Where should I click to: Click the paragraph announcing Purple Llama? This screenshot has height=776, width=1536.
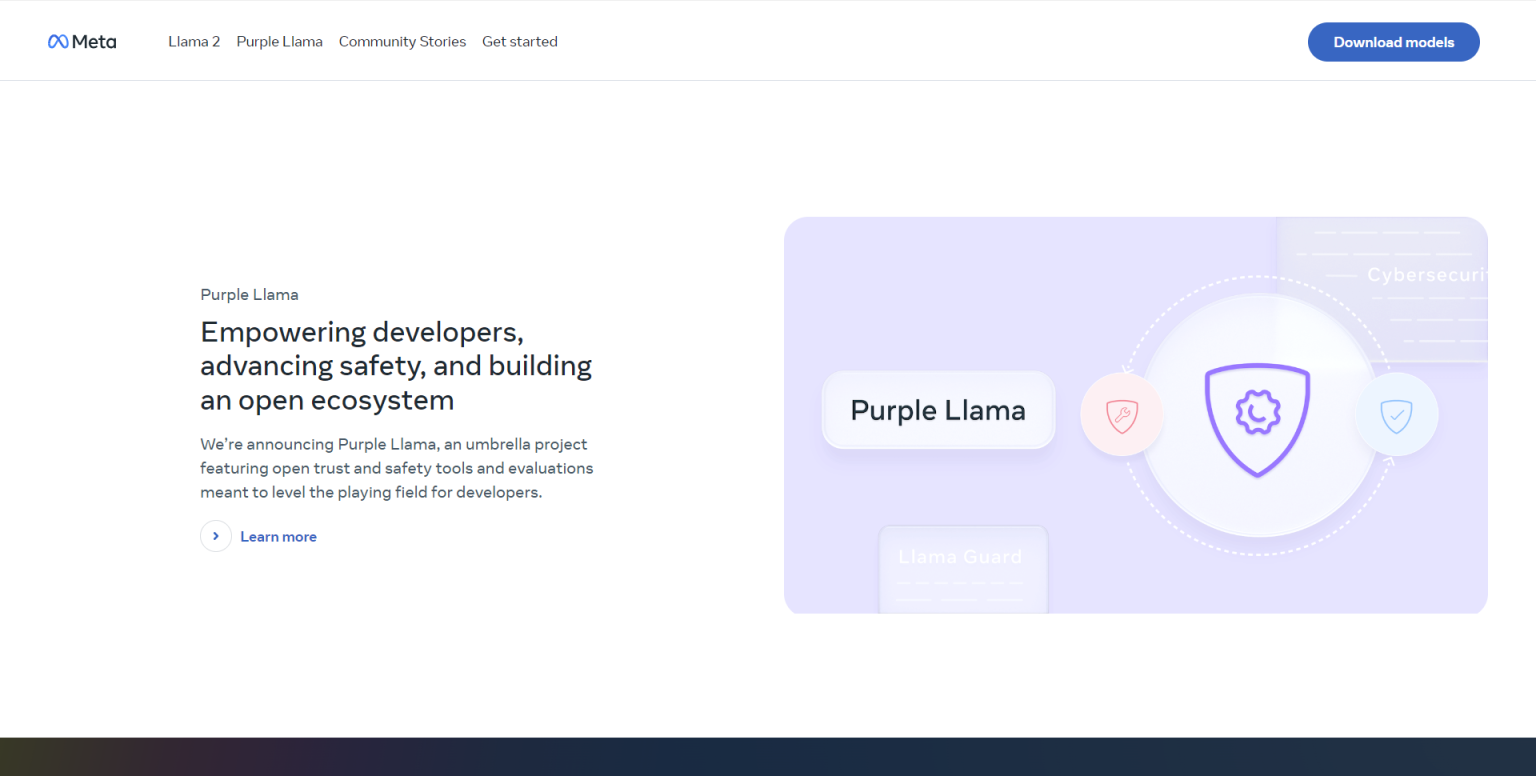click(x=396, y=468)
